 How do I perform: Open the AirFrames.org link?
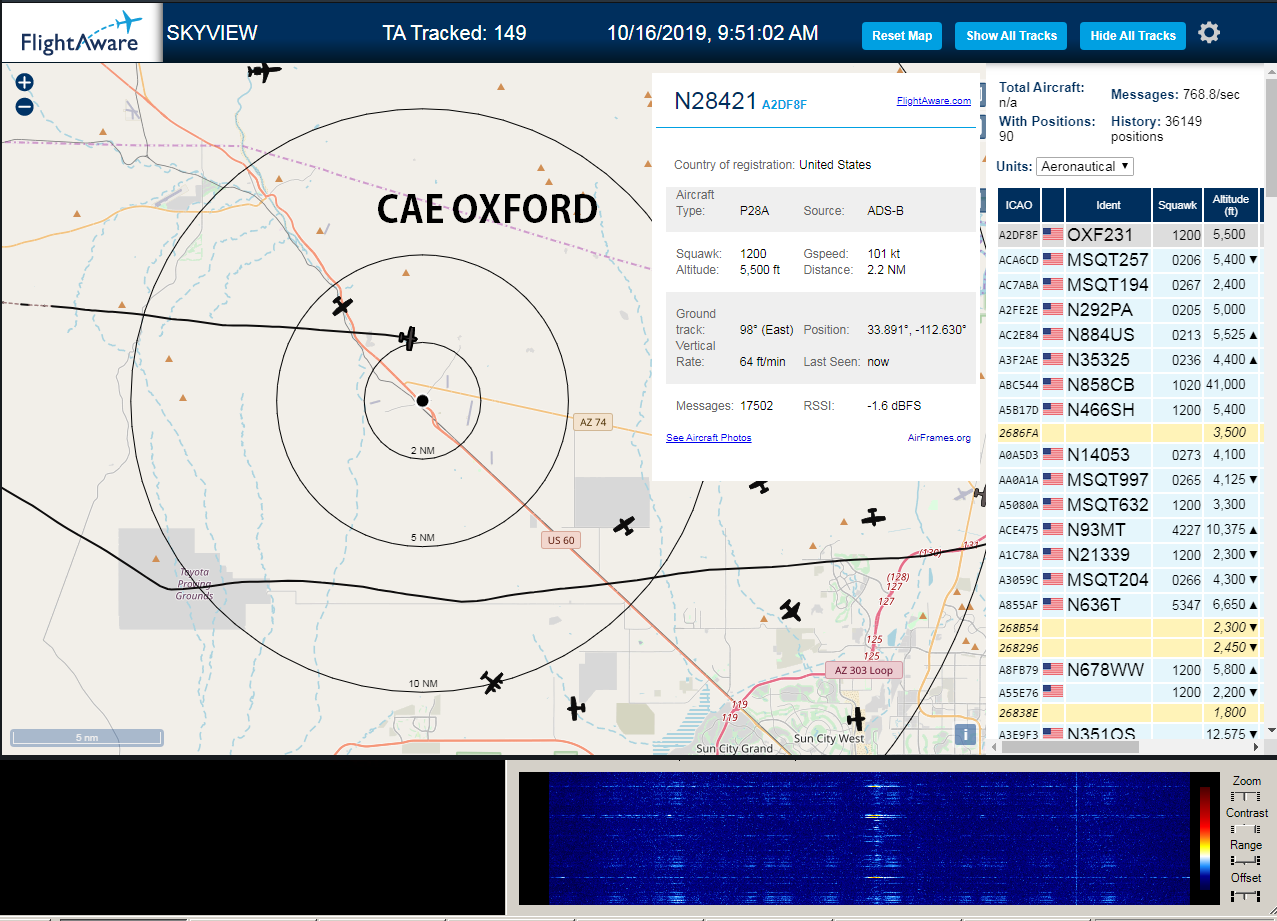coord(939,438)
